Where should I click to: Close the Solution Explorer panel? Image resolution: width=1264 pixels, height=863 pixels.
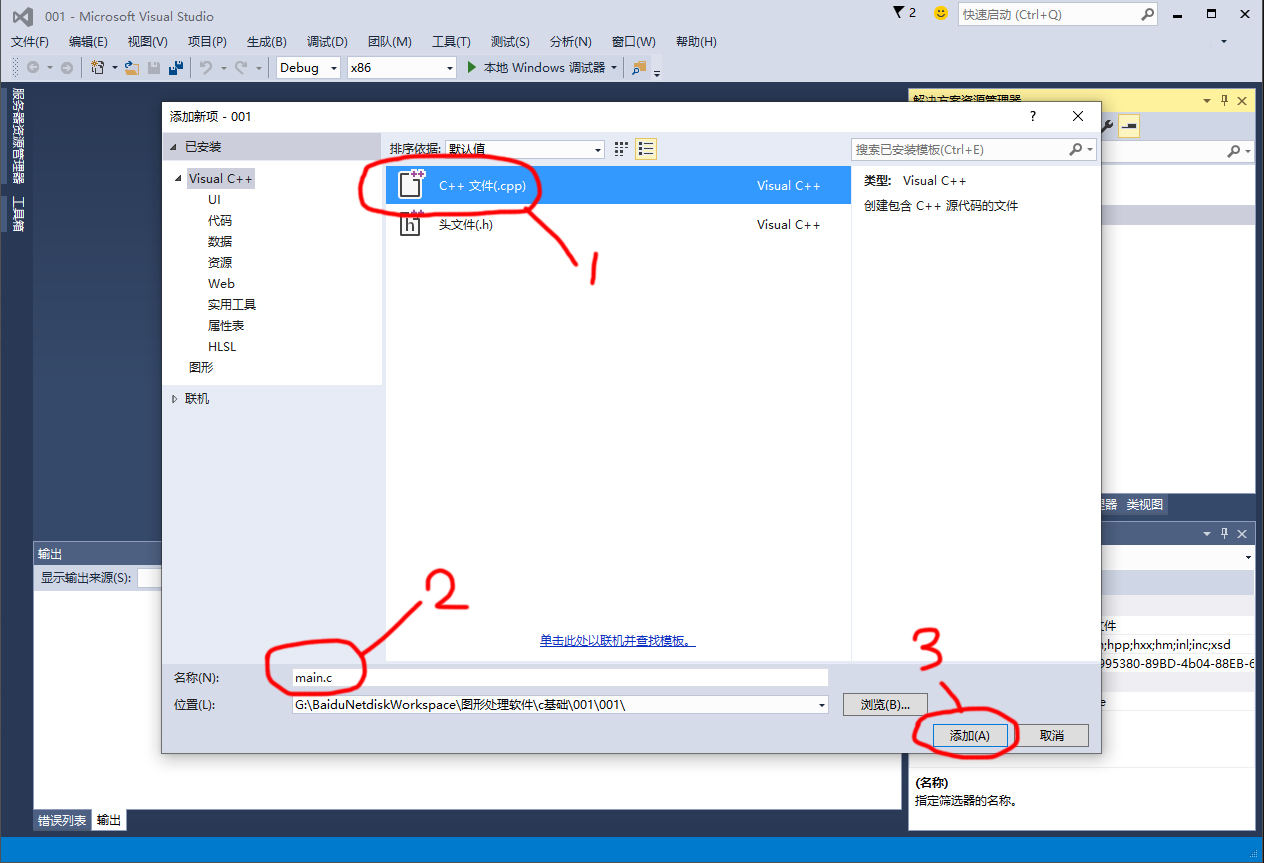(1243, 100)
